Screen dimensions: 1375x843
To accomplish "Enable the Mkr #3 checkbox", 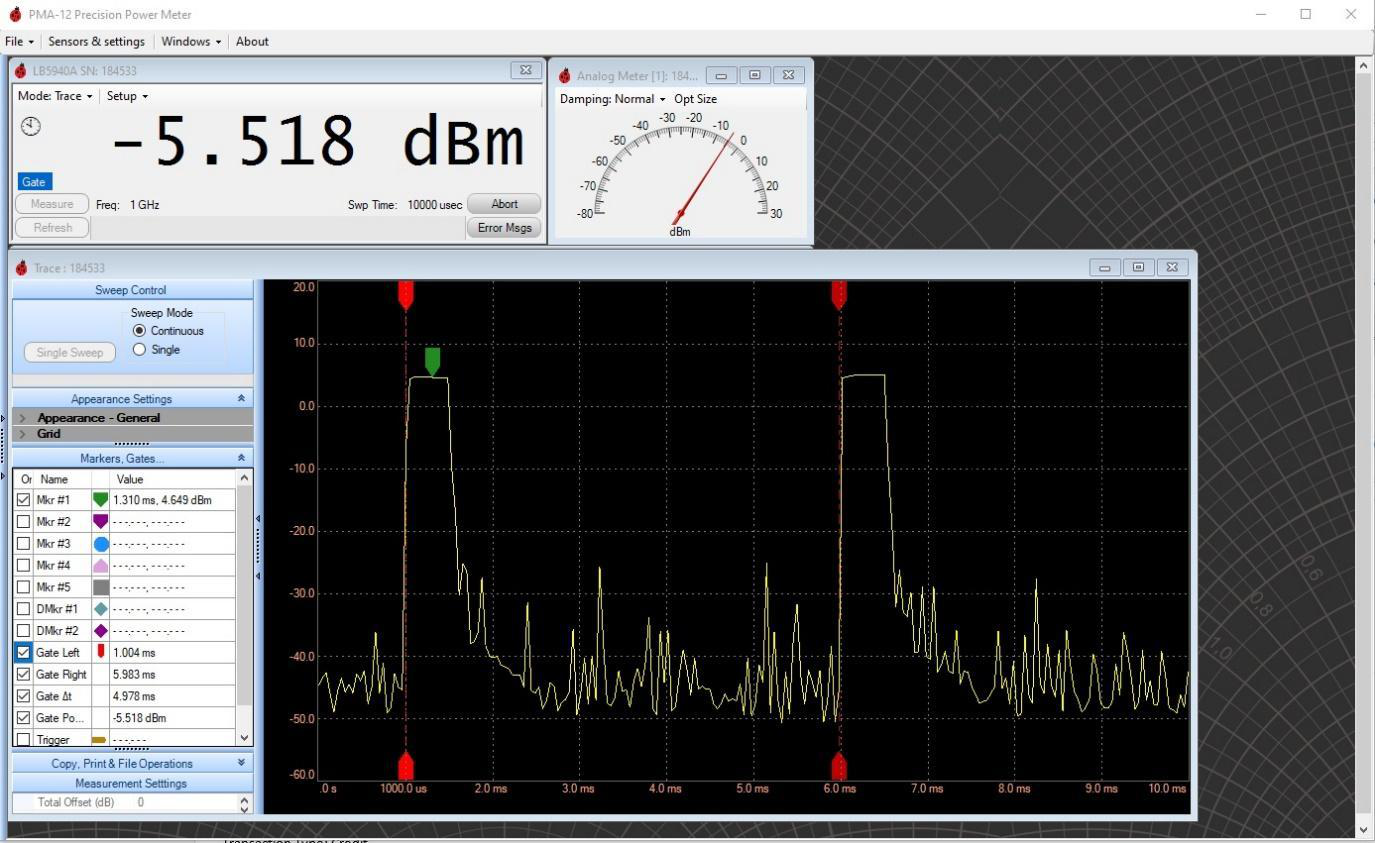I will tap(24, 543).
